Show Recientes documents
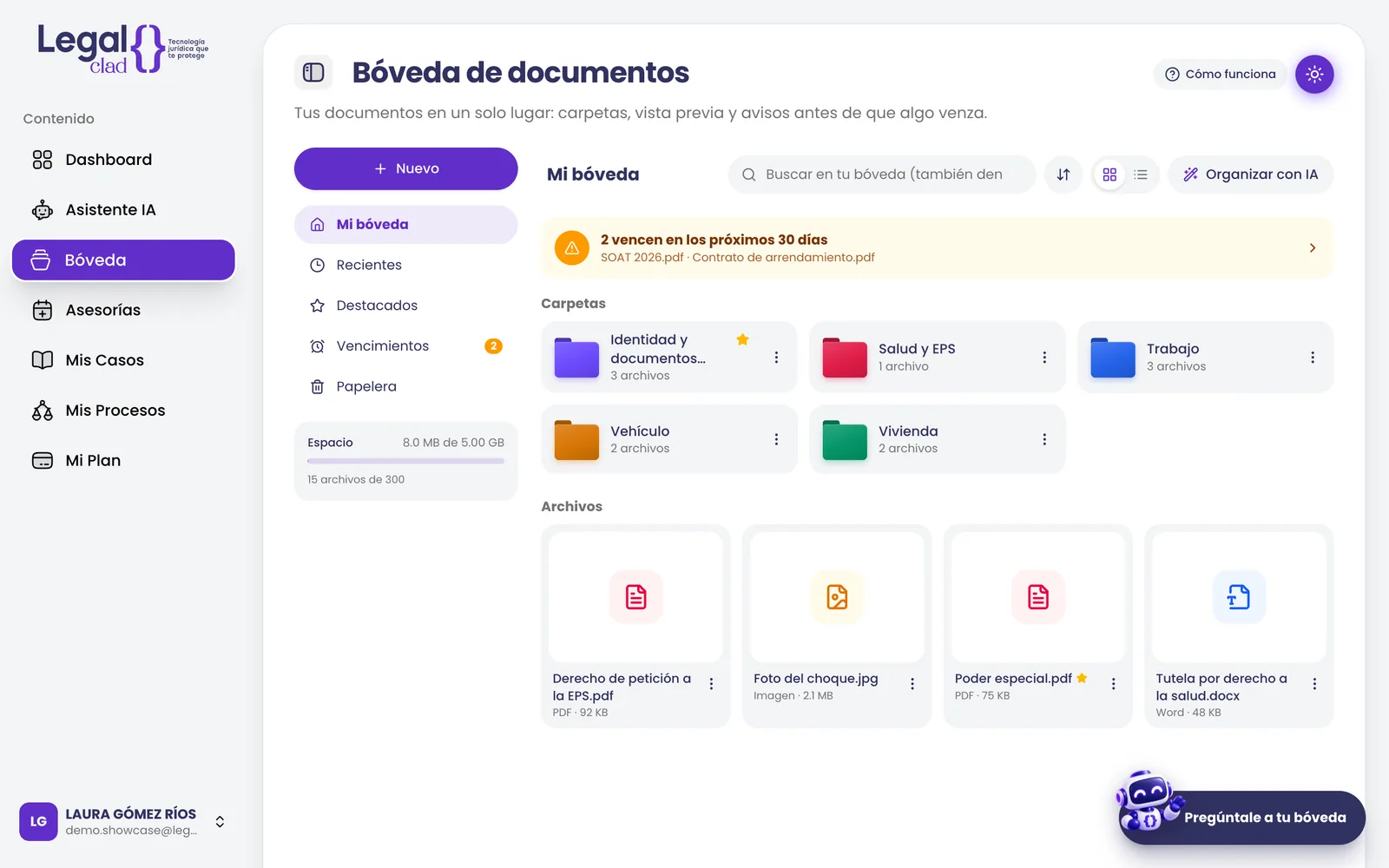 click(405, 265)
